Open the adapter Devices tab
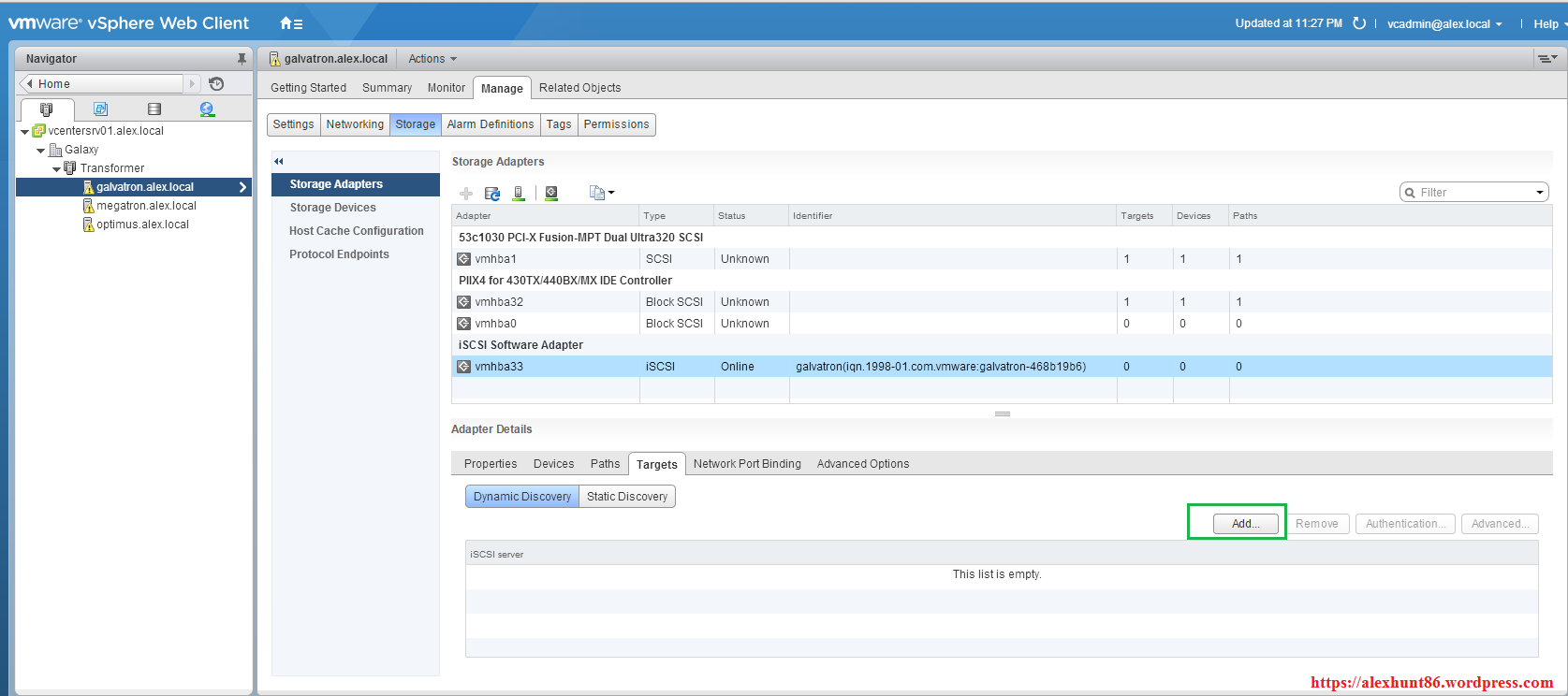The height and width of the screenshot is (696, 1568). click(x=554, y=464)
